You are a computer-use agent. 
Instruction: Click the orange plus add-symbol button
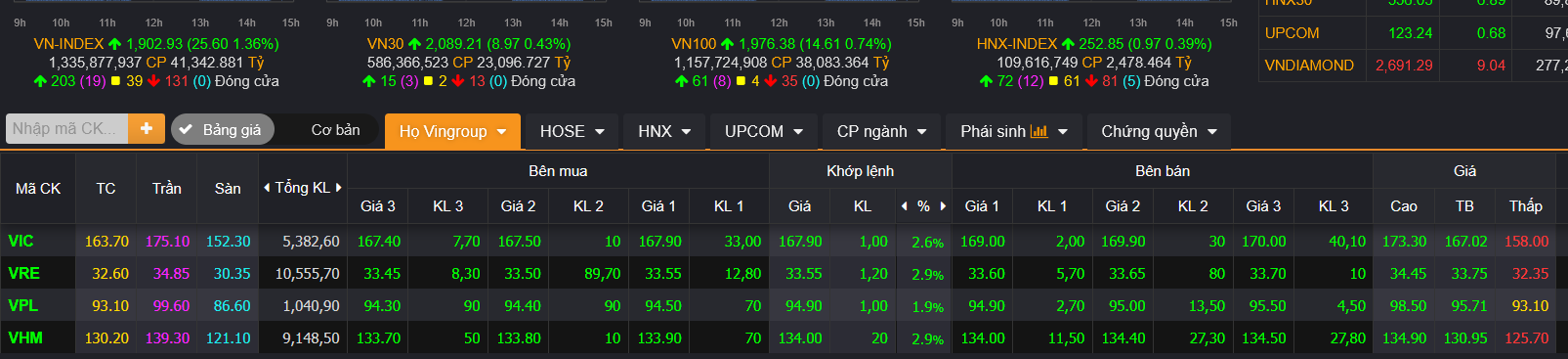147,128
